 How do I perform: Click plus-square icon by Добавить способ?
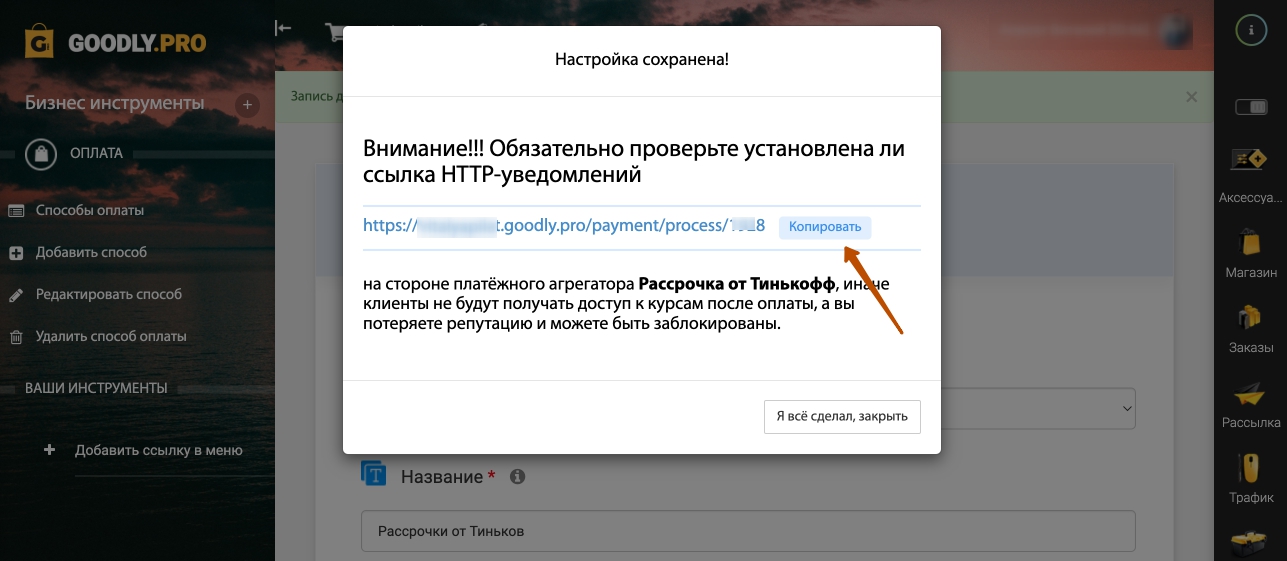16,253
